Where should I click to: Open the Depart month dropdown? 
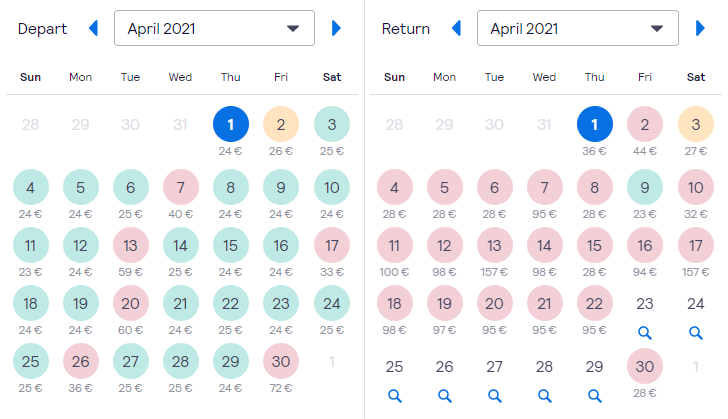pyautogui.click(x=214, y=28)
